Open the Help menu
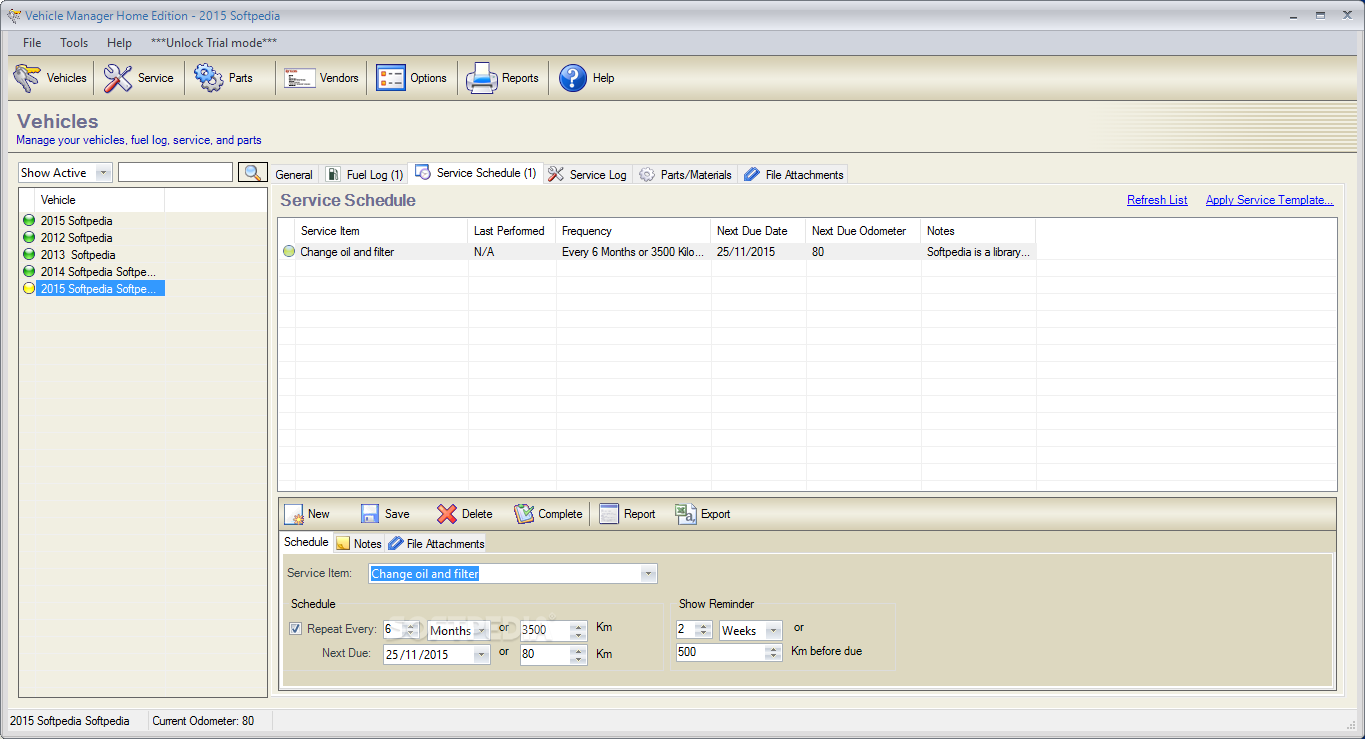Screen dimensions: 1365x739 pyautogui.click(x=119, y=43)
